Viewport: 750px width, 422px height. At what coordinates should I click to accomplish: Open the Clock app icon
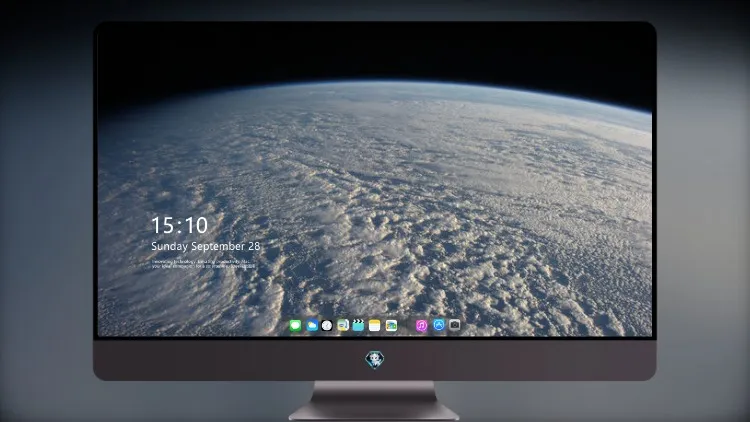click(327, 326)
